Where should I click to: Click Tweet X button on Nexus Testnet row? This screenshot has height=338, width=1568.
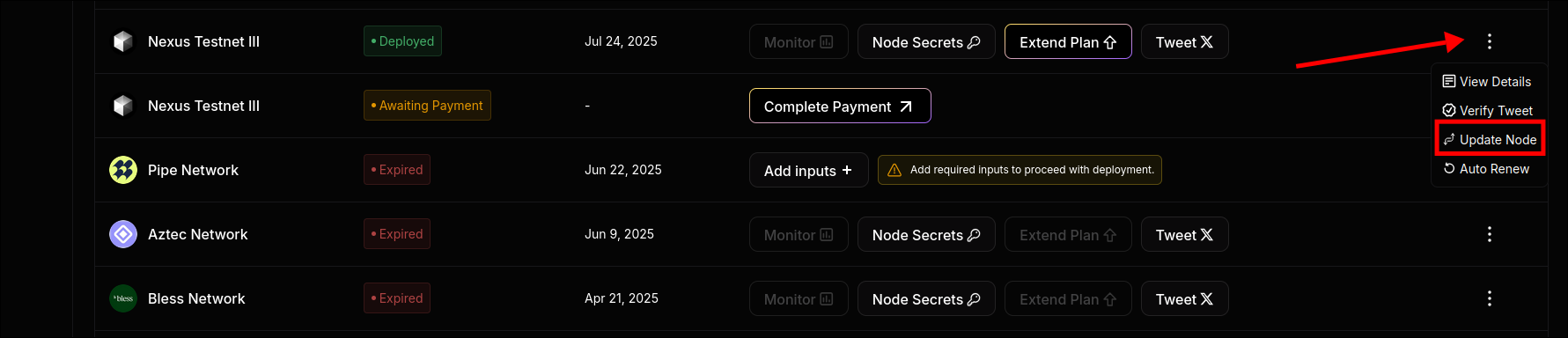click(x=1184, y=41)
